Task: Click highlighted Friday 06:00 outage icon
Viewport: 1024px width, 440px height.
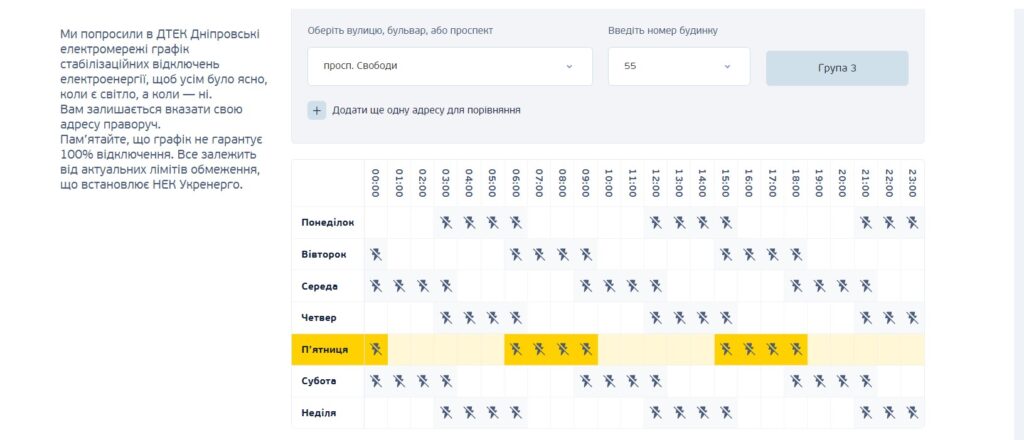Action: coord(516,349)
